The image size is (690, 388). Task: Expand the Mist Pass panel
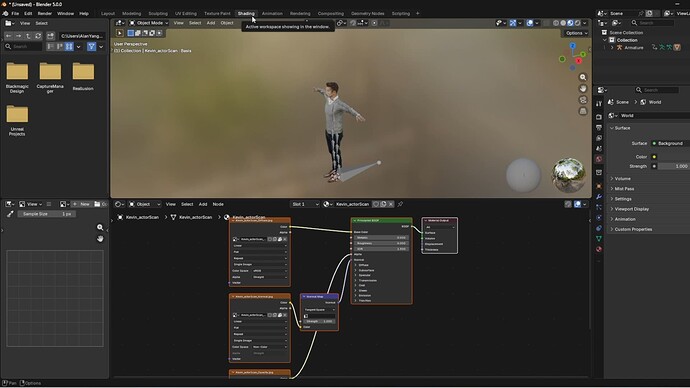click(624, 189)
